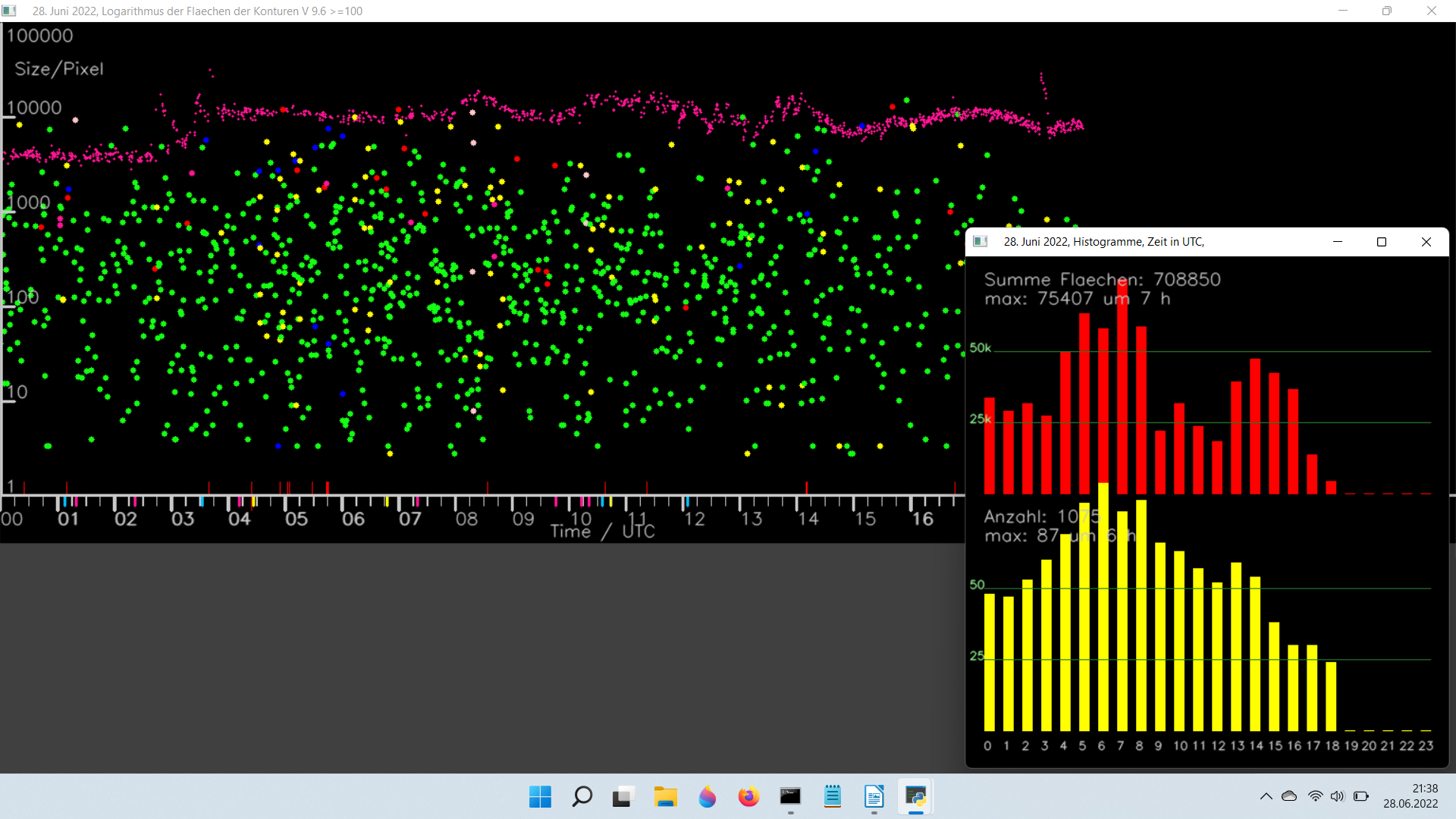Click the "50k" gridline label
This screenshot has height=819, width=1456.
coord(981,347)
